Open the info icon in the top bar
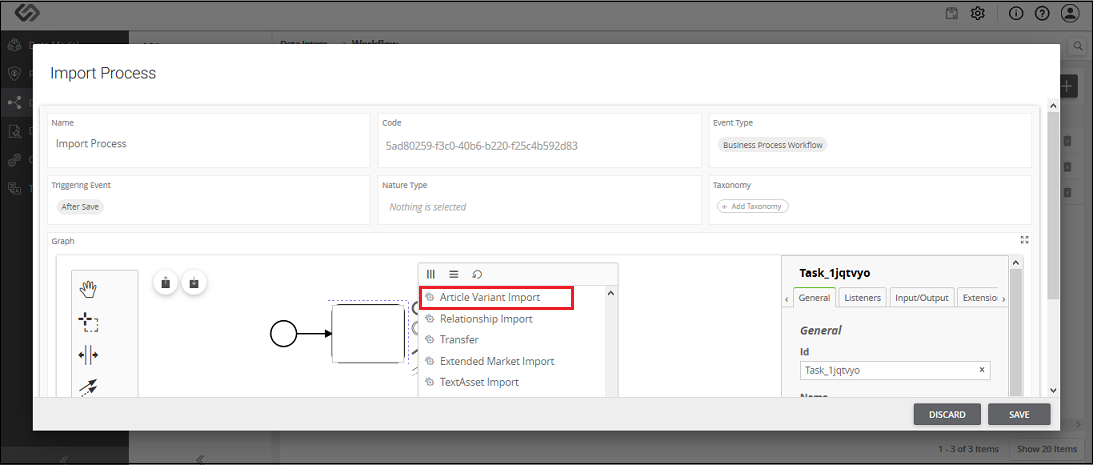 [x=1016, y=13]
